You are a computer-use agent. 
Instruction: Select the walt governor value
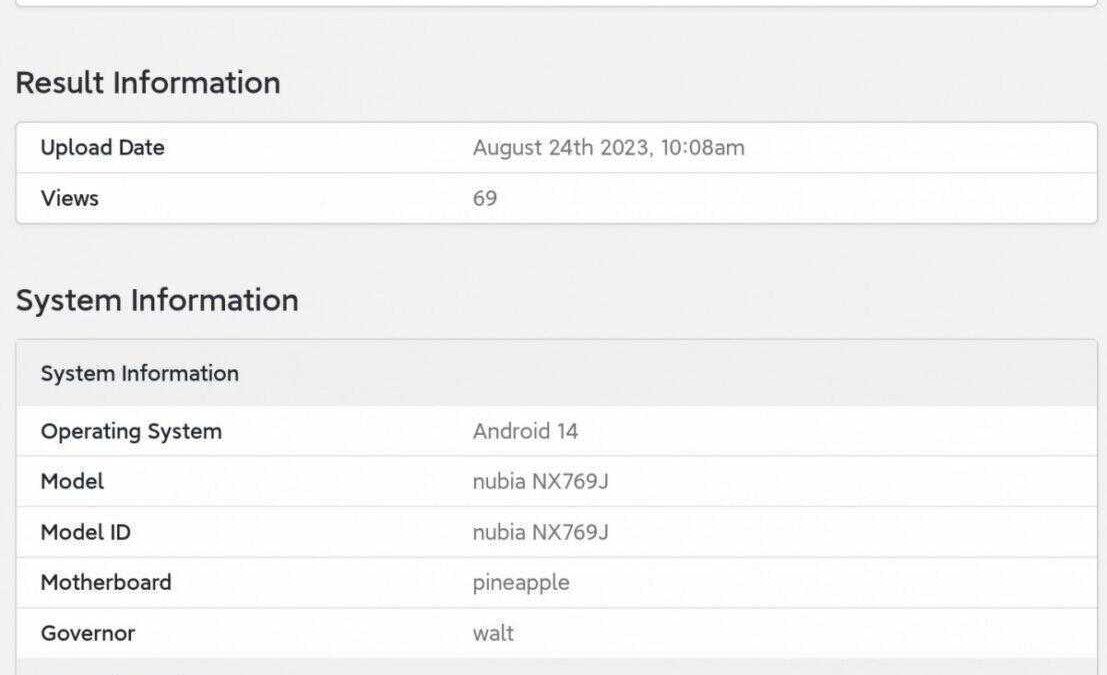(493, 633)
